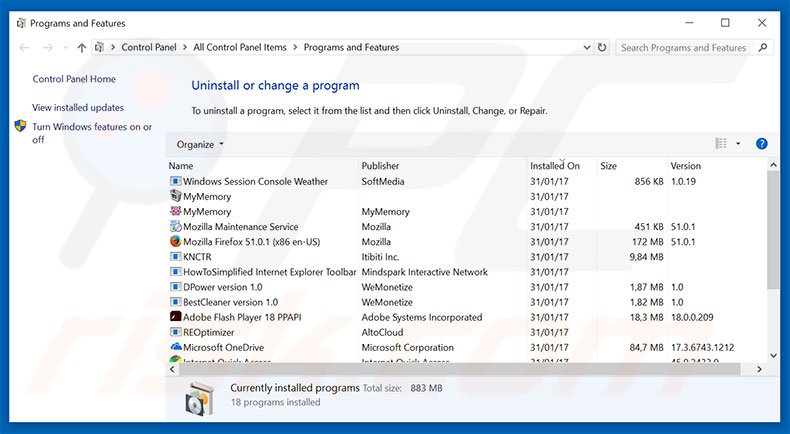Click the SoftMedia publisher cell
The height and width of the screenshot is (434, 790).
383,181
